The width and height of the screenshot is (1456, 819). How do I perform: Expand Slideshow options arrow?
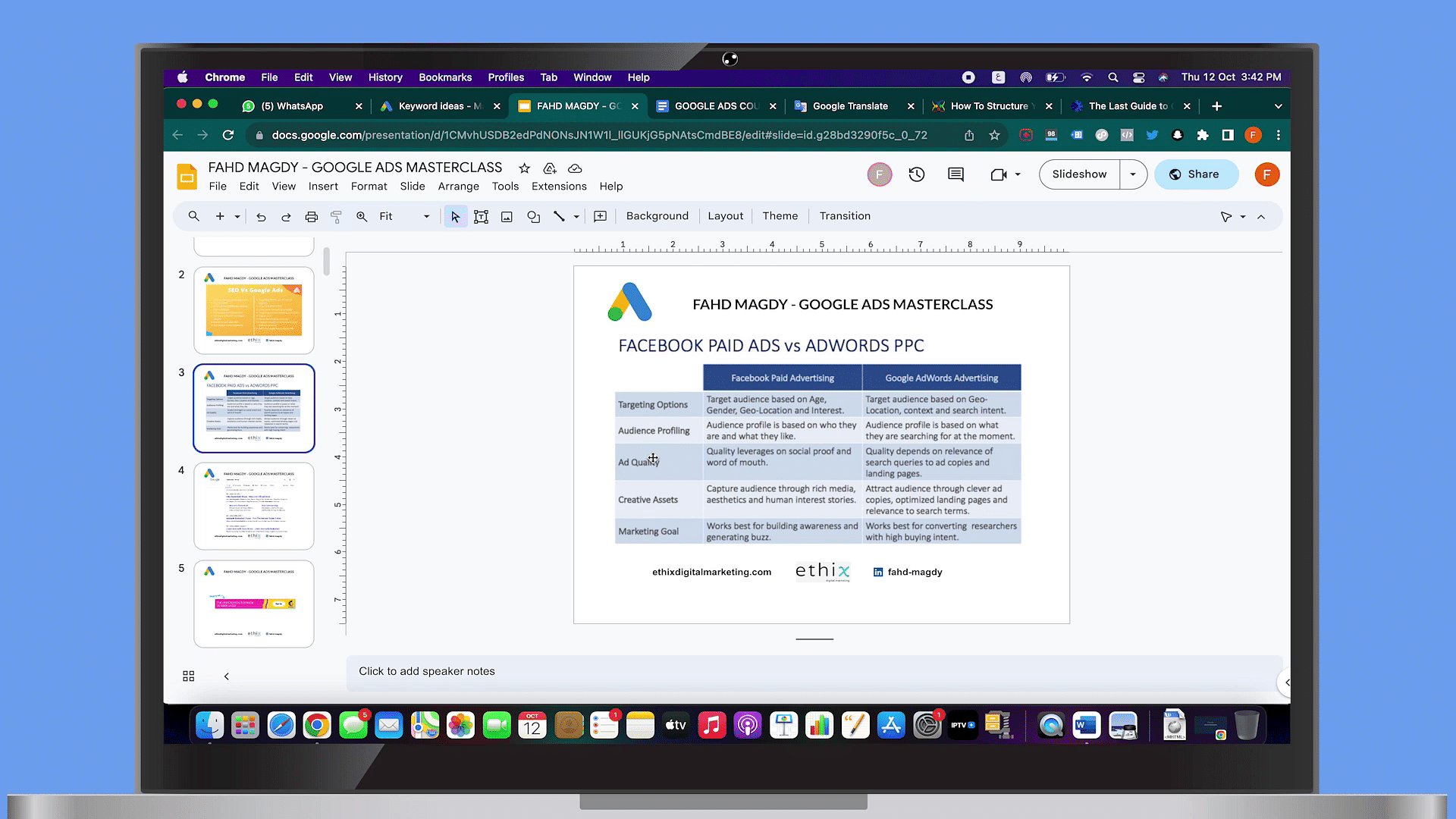(1133, 174)
